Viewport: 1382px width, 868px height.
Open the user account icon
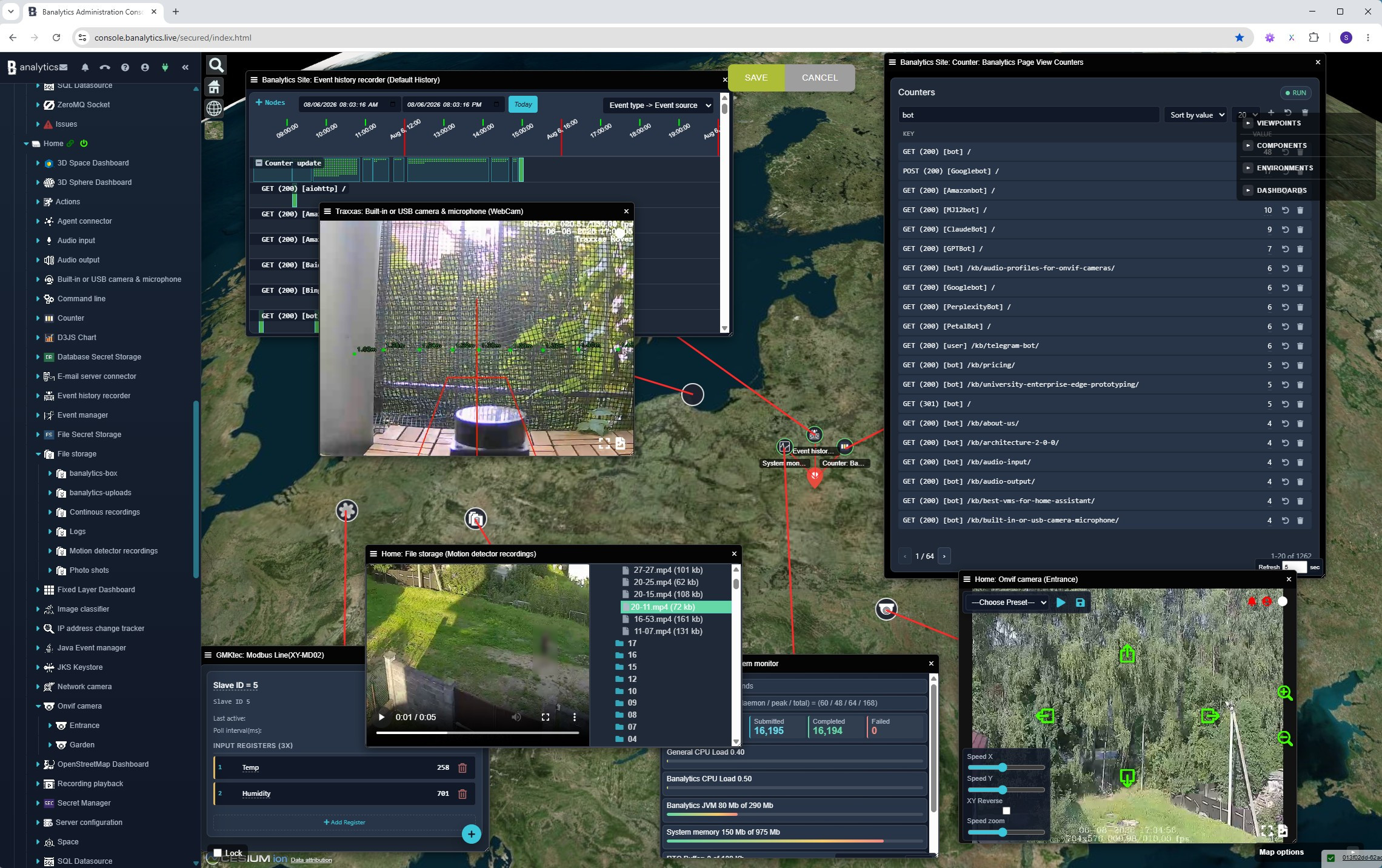click(145, 67)
